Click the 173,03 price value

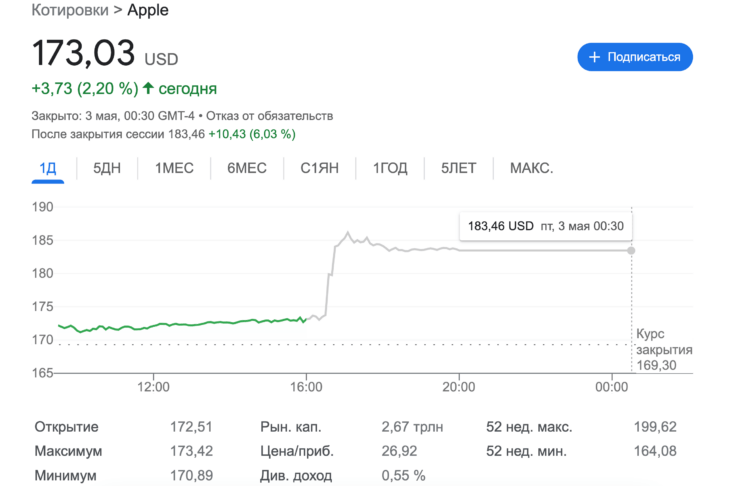coord(84,52)
